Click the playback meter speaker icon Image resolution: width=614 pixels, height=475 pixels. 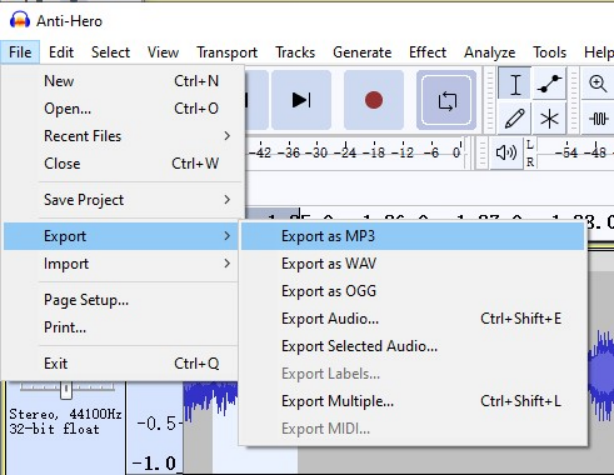click(x=507, y=153)
